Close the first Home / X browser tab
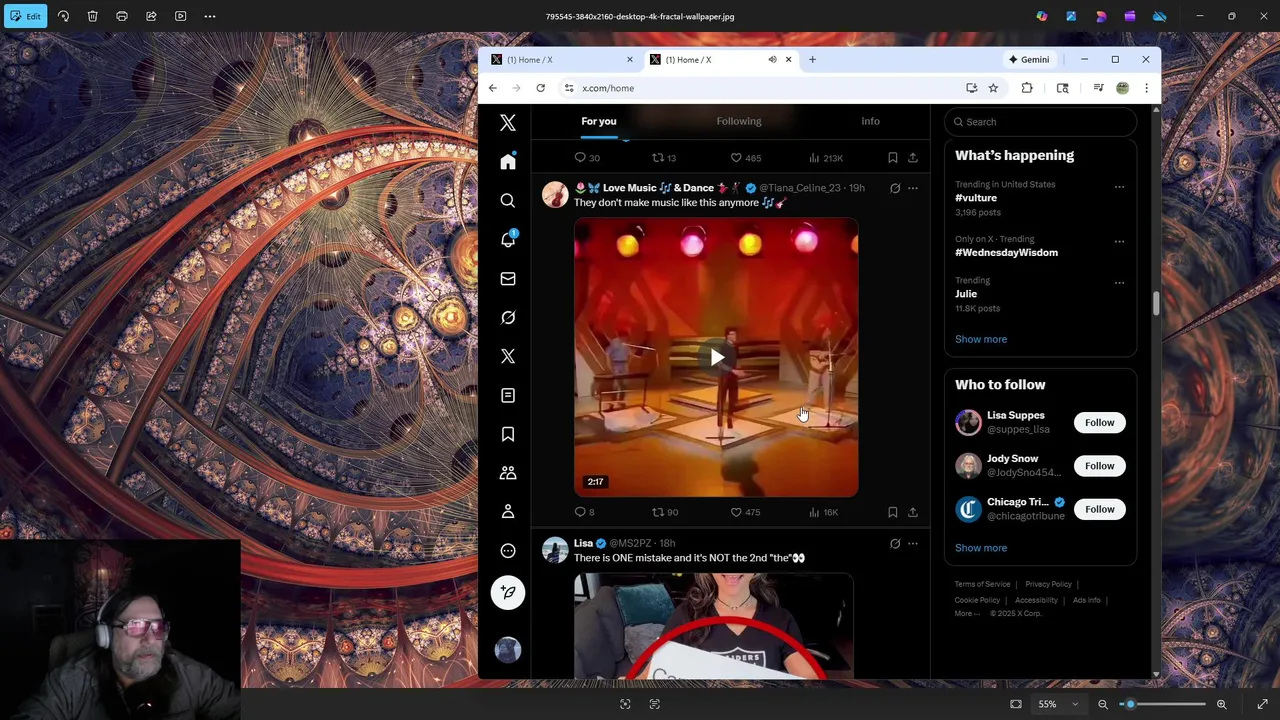 pyautogui.click(x=629, y=60)
